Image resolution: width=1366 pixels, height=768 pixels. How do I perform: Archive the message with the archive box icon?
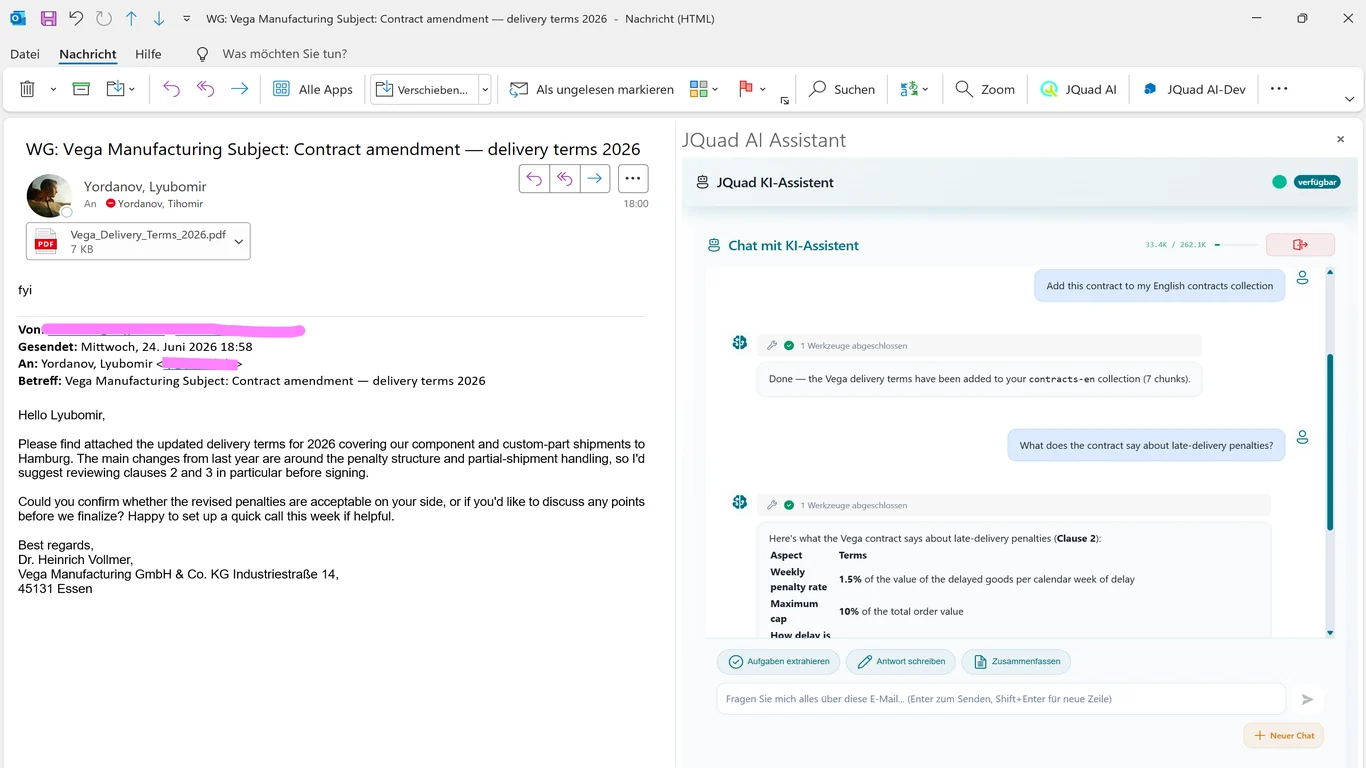coord(82,89)
